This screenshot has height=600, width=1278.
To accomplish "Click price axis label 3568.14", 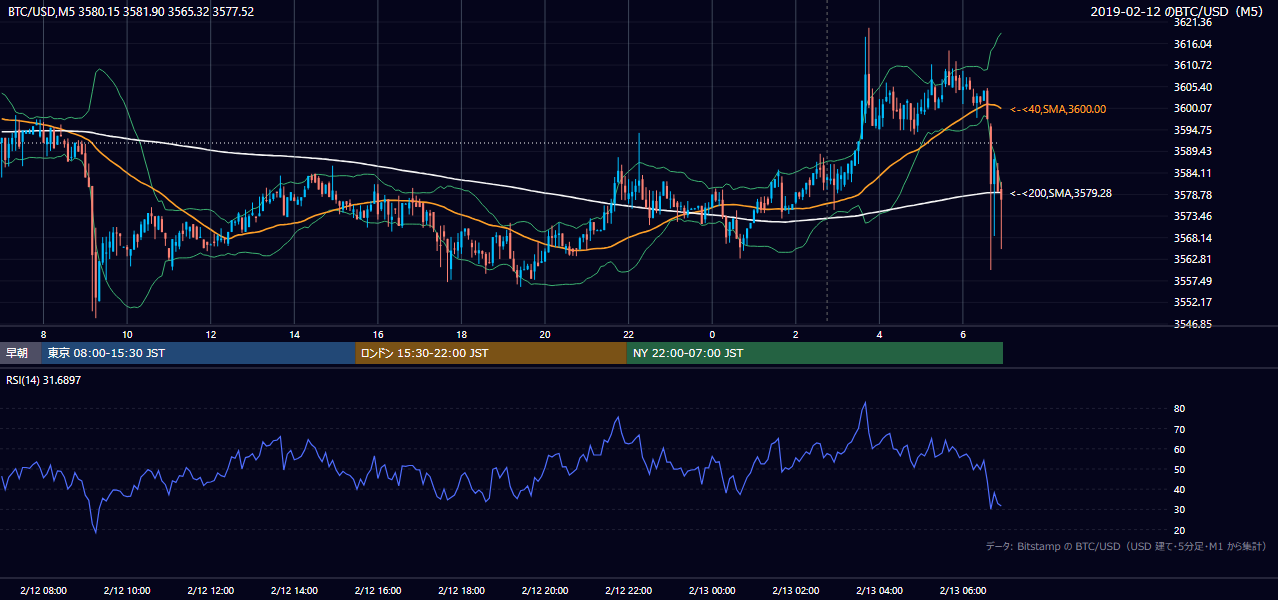I will pos(1193,238).
